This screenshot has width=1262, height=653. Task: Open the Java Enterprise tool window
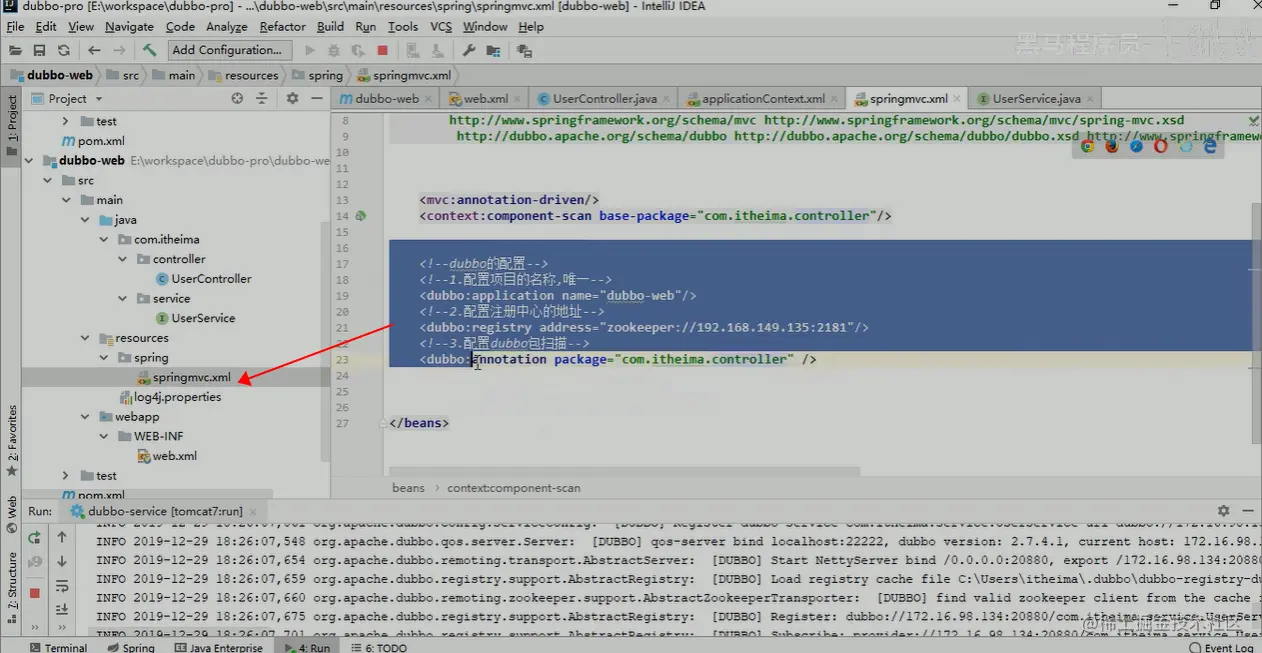(217, 647)
